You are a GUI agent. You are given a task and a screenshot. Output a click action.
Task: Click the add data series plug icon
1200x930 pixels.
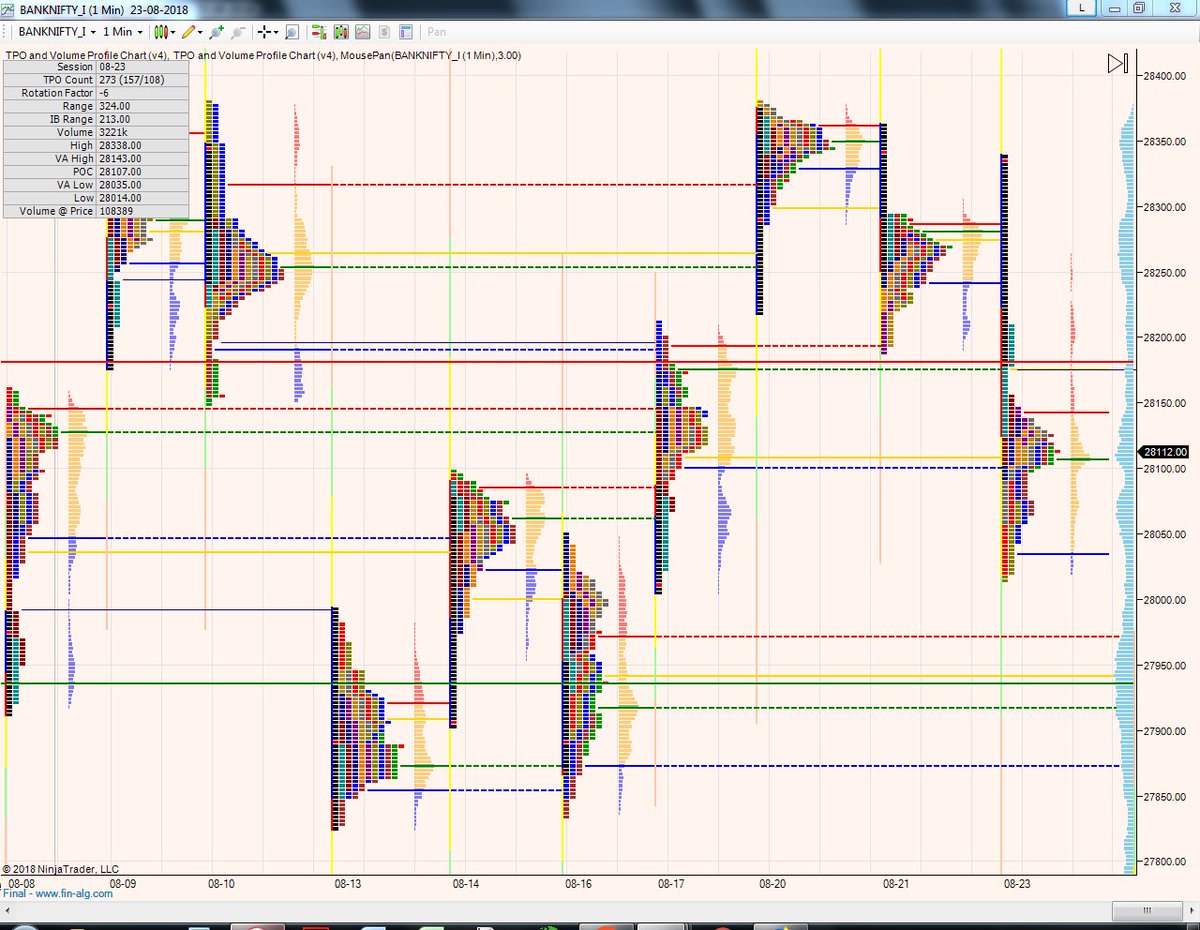(216, 32)
